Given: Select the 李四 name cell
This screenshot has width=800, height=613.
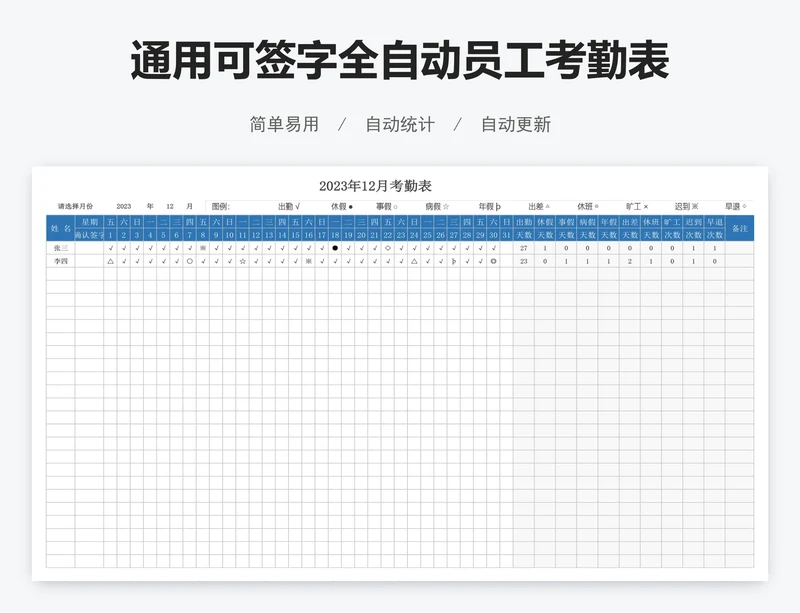Looking at the screenshot, I should tap(61, 261).
